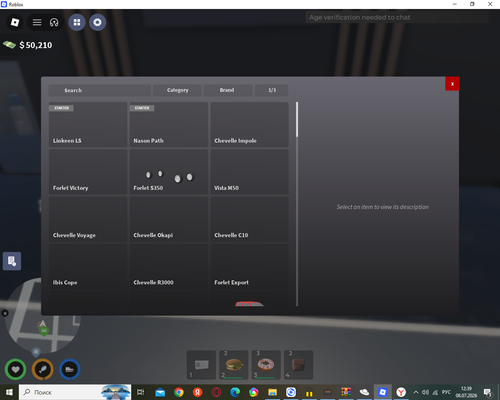
Task: Select the Chevelle R3000 vehicle card
Action: point(169,266)
